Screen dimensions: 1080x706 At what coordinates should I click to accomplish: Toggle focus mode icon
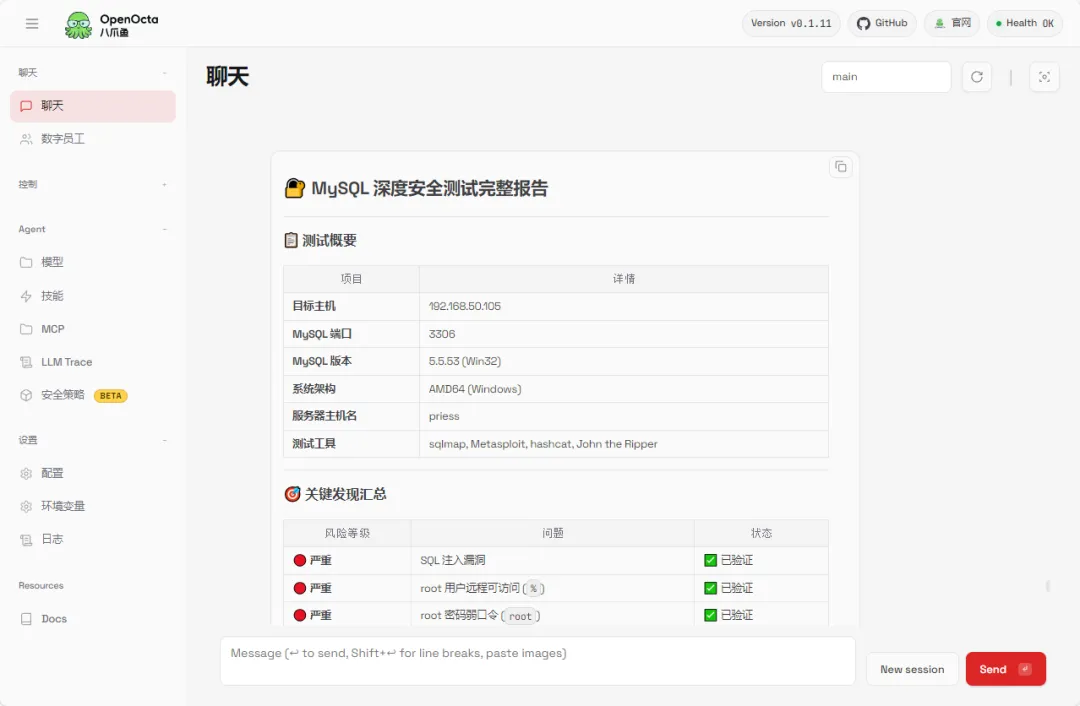pos(1044,77)
